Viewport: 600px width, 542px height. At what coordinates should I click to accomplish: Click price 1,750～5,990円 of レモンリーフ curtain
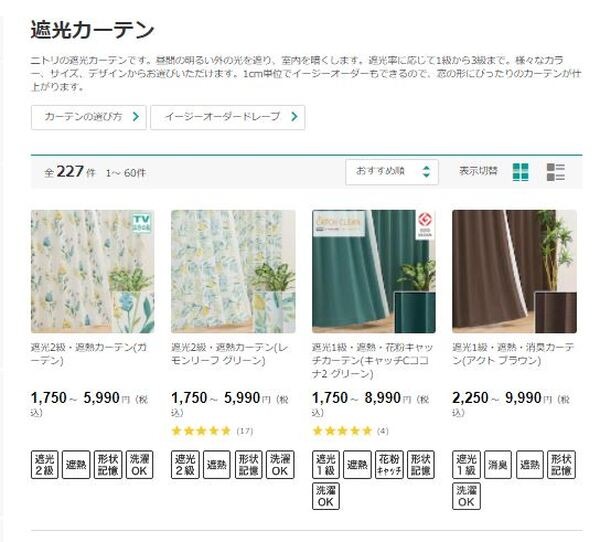pos(230,403)
